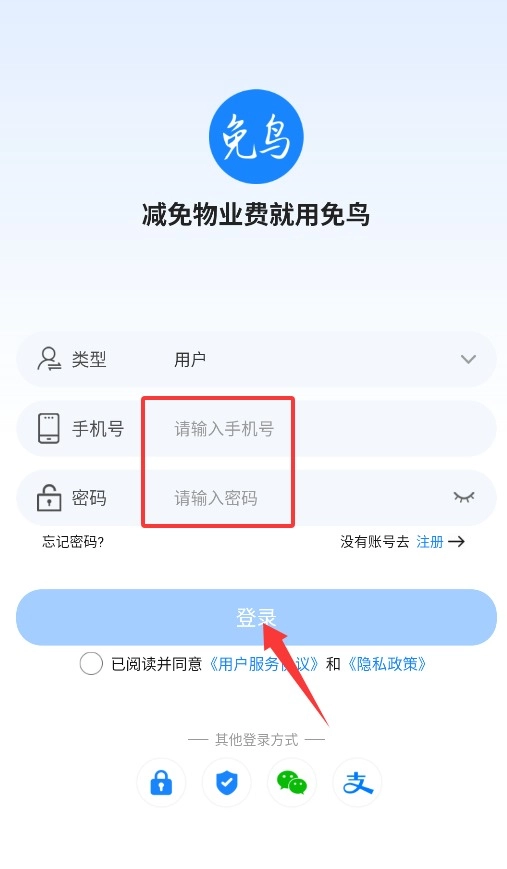Viewport: 507px width, 869px height.
Task: Tap the lock icon beside 密码
Action: click(49, 497)
